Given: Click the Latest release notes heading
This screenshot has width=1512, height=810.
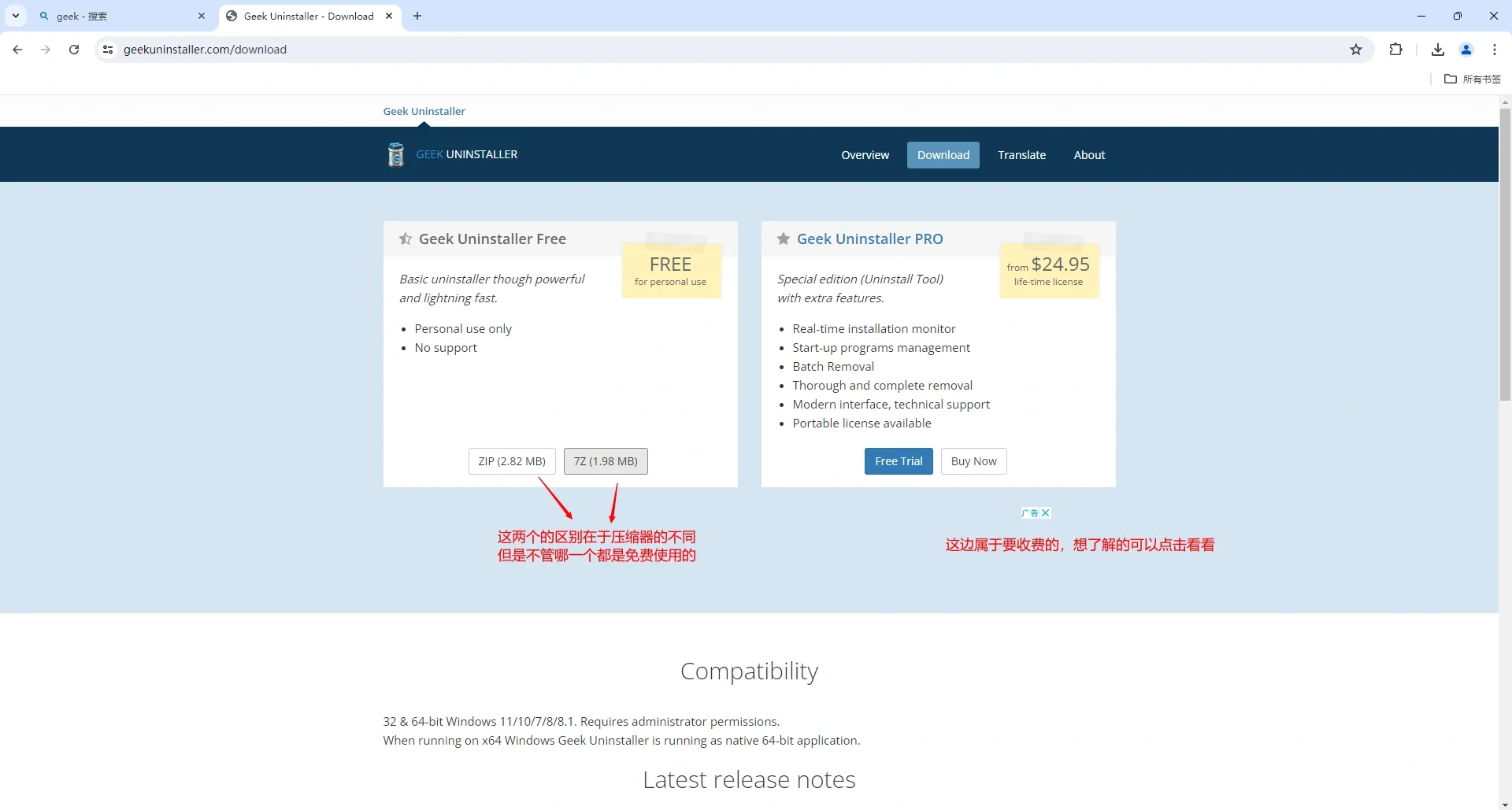Looking at the screenshot, I should [749, 779].
